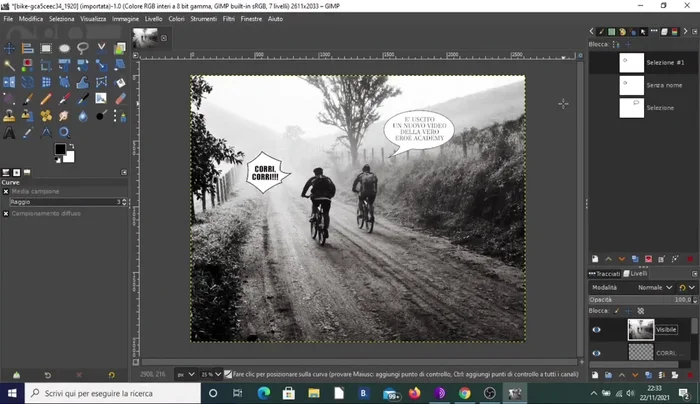Hide the Visibile layer using eye icon
This screenshot has height=404, width=700.
[x=597, y=329]
